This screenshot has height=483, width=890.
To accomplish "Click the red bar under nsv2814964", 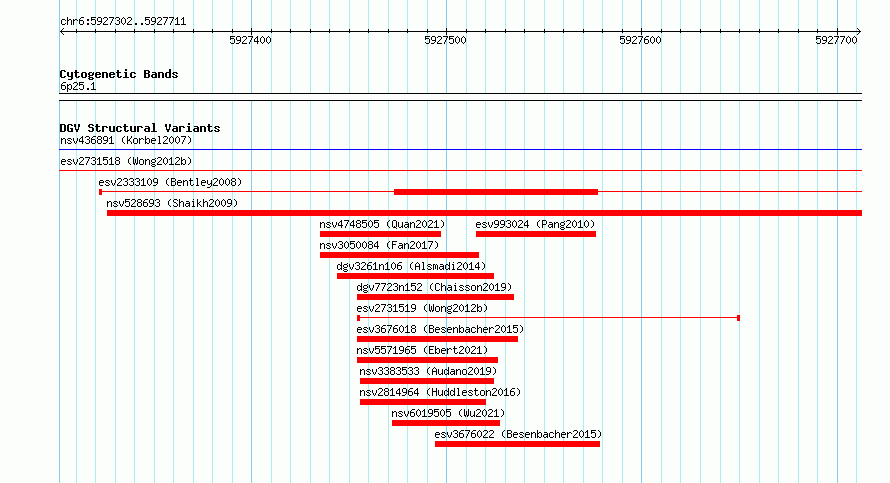I will (x=423, y=402).
